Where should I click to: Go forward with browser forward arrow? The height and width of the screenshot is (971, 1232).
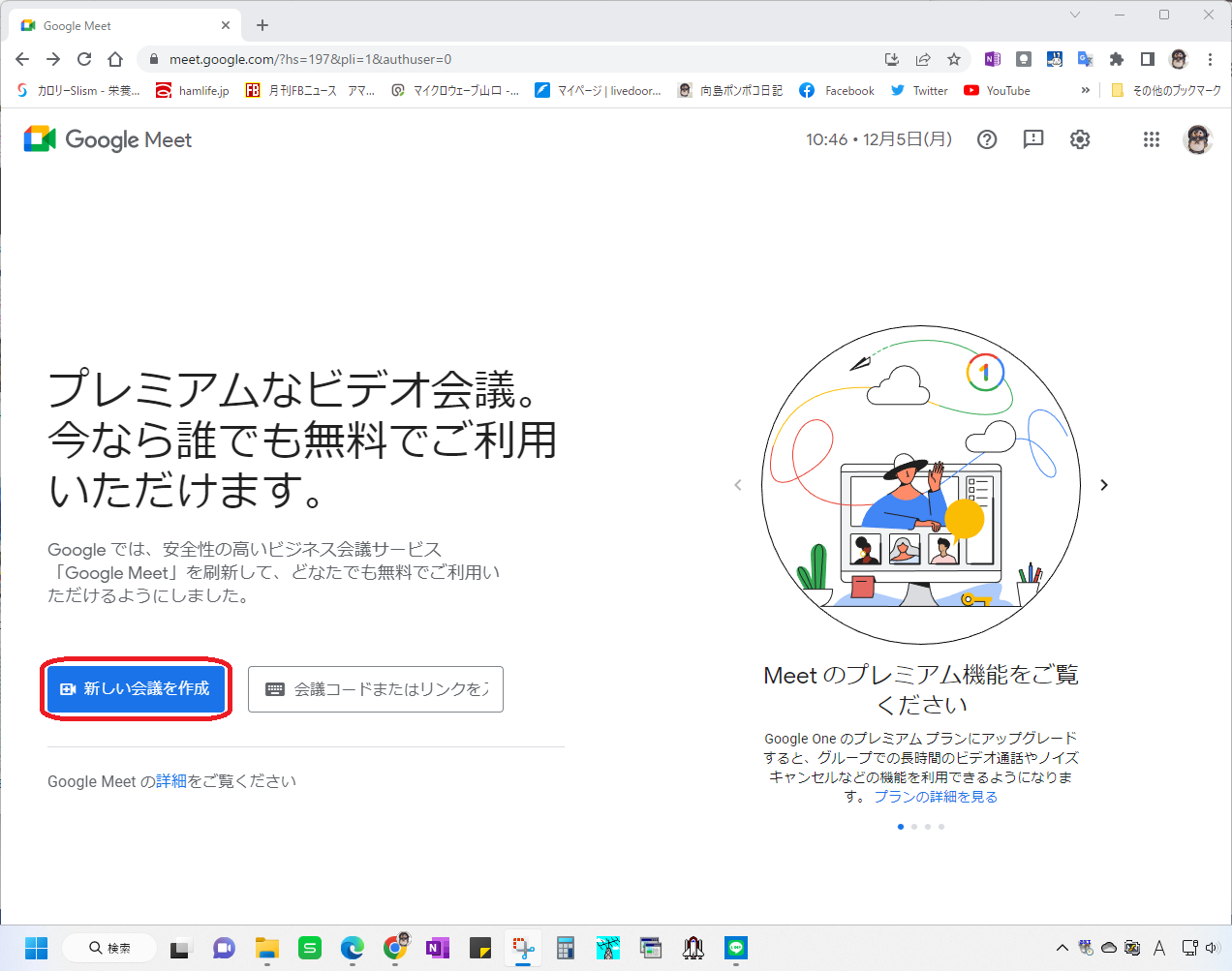[53, 59]
